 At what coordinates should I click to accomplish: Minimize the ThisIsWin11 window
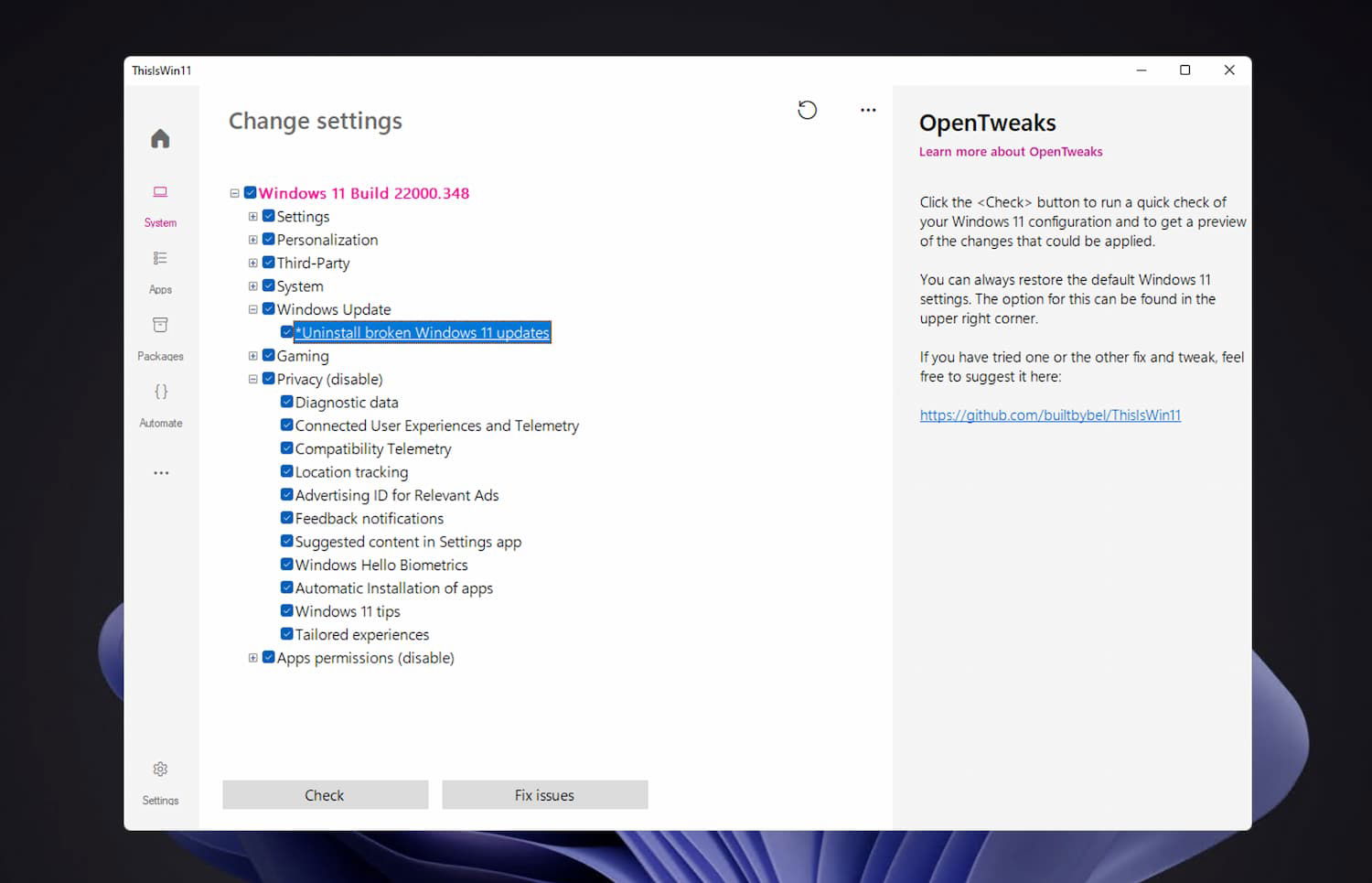pyautogui.click(x=1142, y=70)
